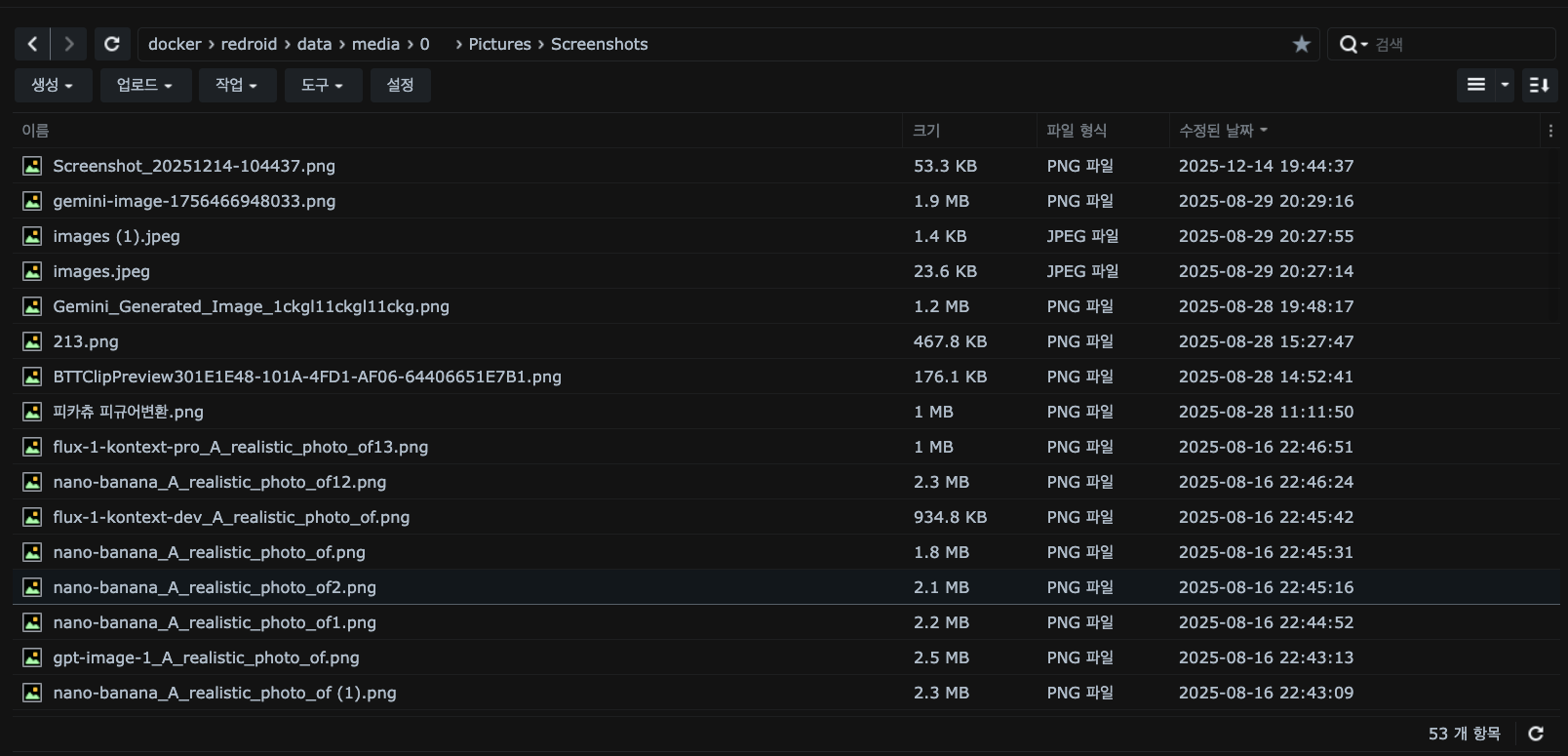Navigate to Pictures in the breadcrumb

(499, 44)
